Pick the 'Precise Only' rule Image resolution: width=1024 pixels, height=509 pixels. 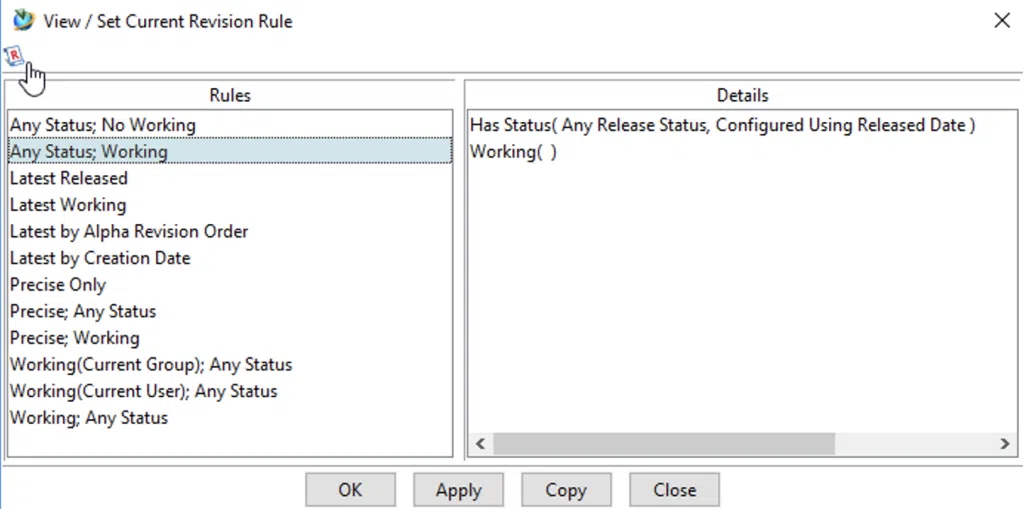point(229,285)
